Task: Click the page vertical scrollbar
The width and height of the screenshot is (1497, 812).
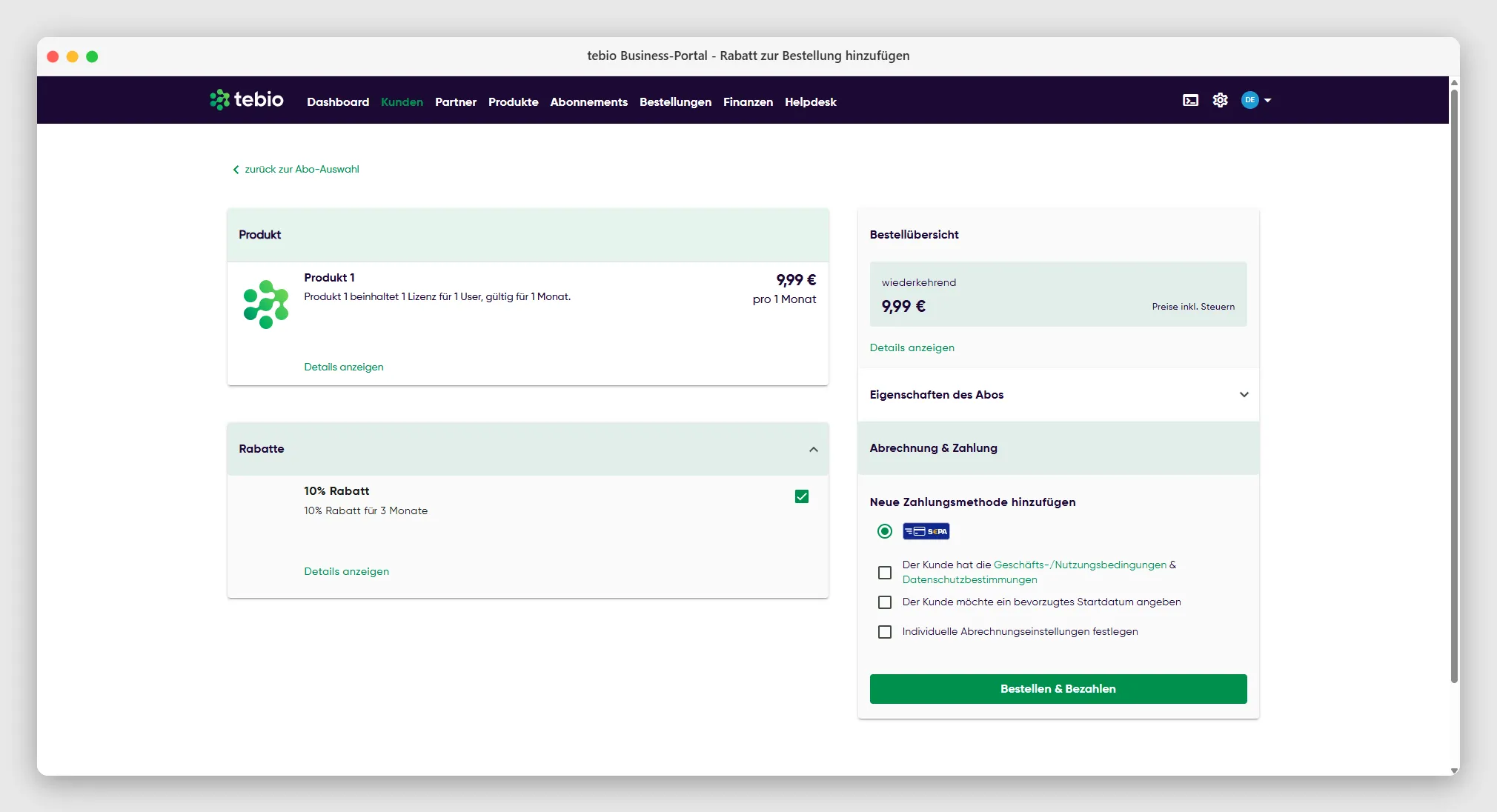Action: click(x=1454, y=385)
